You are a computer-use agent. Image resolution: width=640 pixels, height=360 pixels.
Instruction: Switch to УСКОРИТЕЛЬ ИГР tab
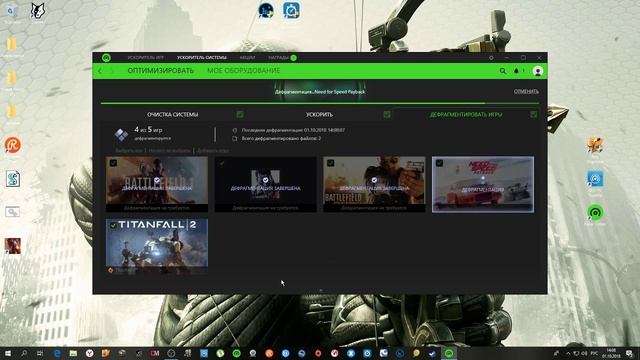click(145, 58)
